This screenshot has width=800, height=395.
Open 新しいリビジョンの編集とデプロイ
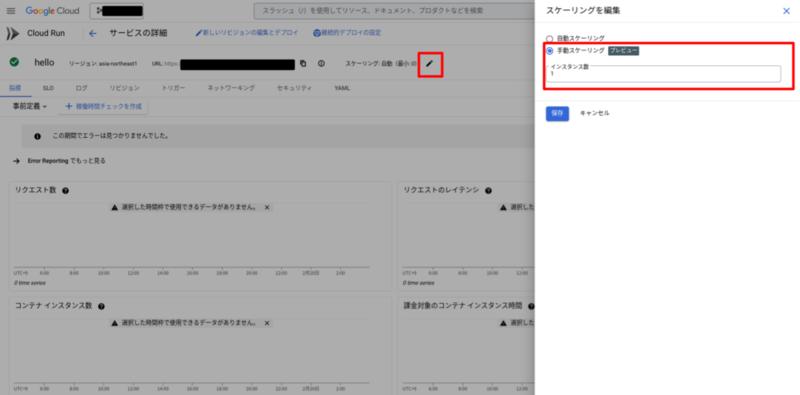[247, 33]
